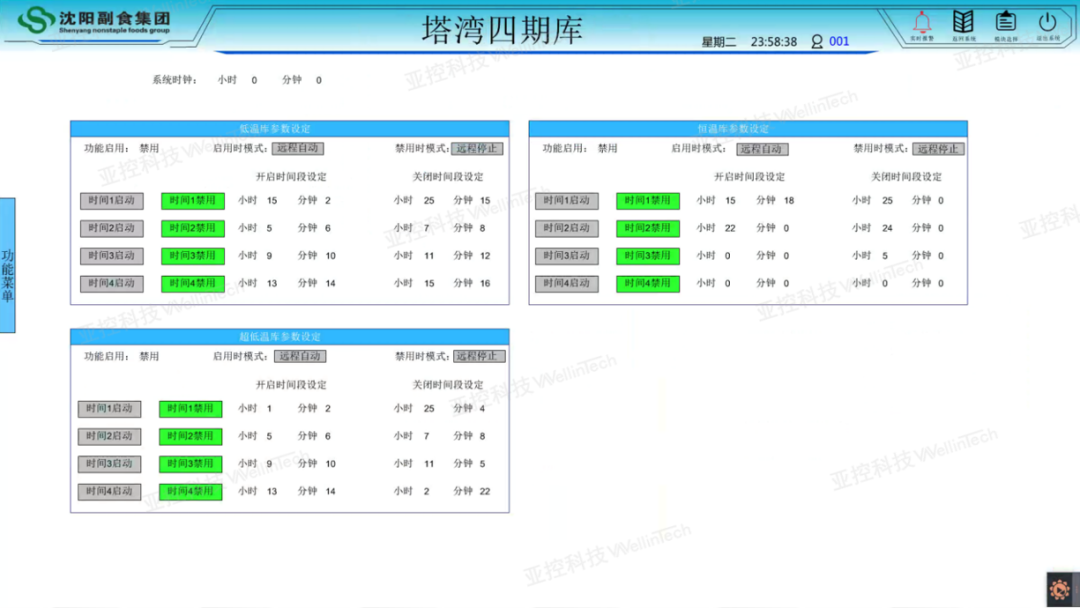Click 功能启用 禁用 status in 超低温库 panel
This screenshot has height=608, width=1080.
tap(149, 356)
